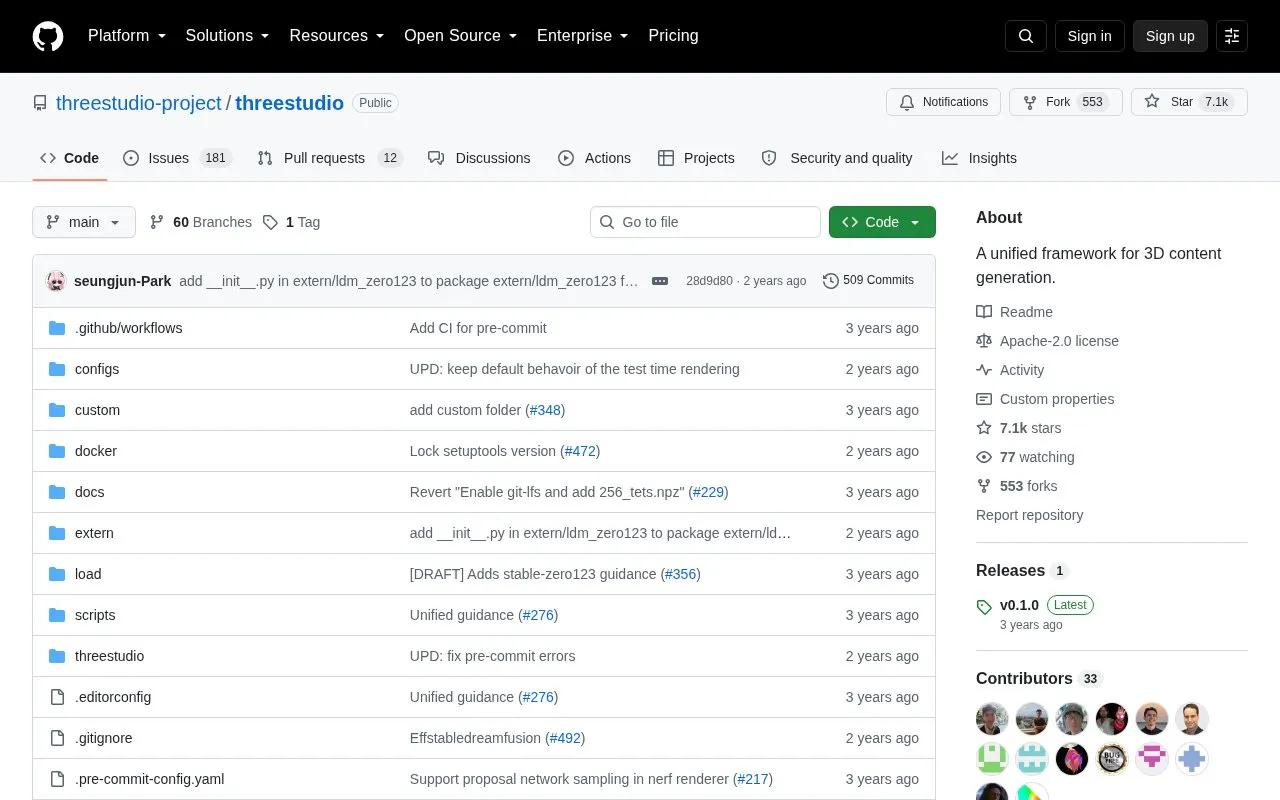Switch to the Issues tab
This screenshot has height=800, width=1280.
[x=177, y=158]
